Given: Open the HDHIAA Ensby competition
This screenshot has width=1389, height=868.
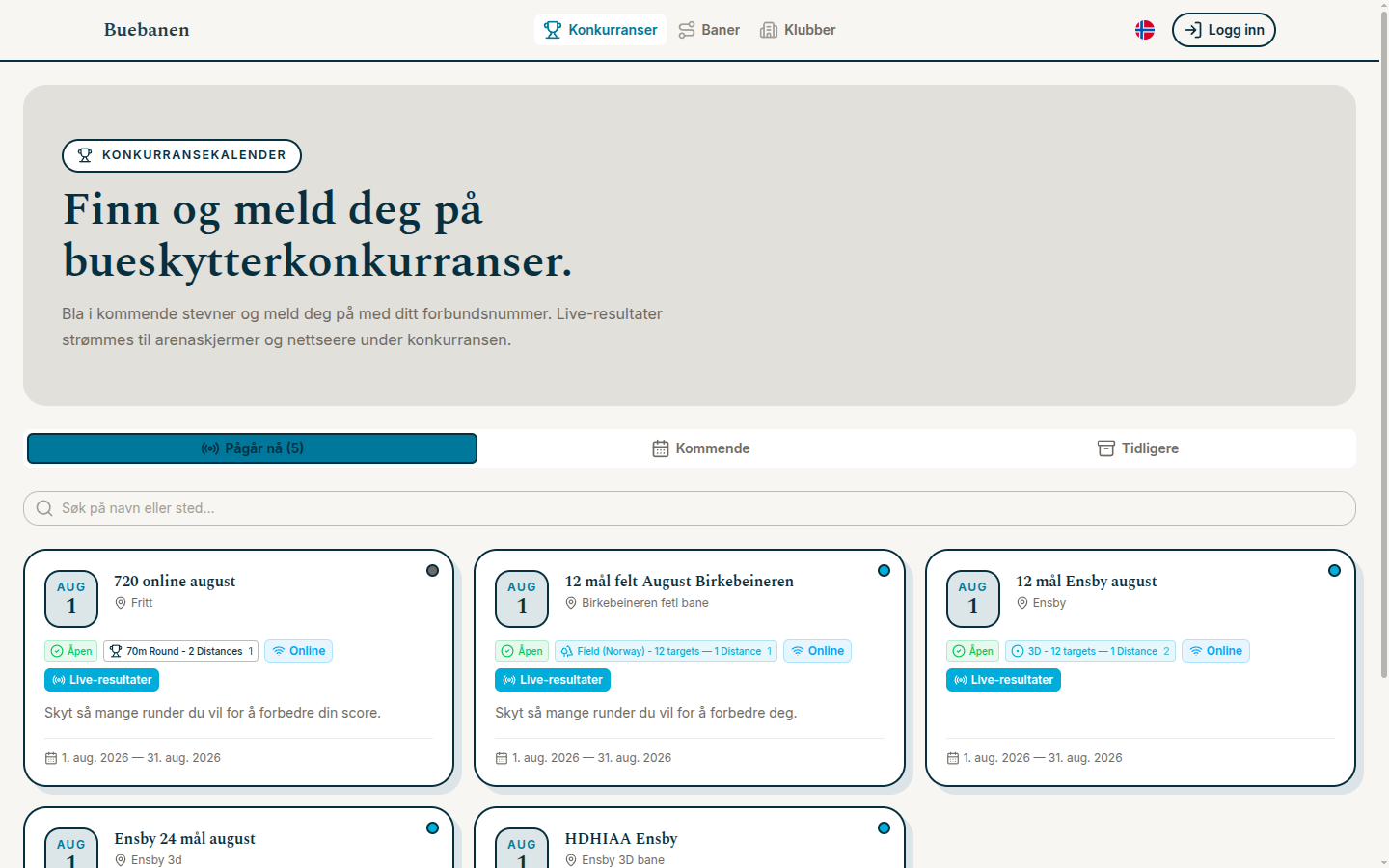Looking at the screenshot, I should pyautogui.click(x=621, y=838).
